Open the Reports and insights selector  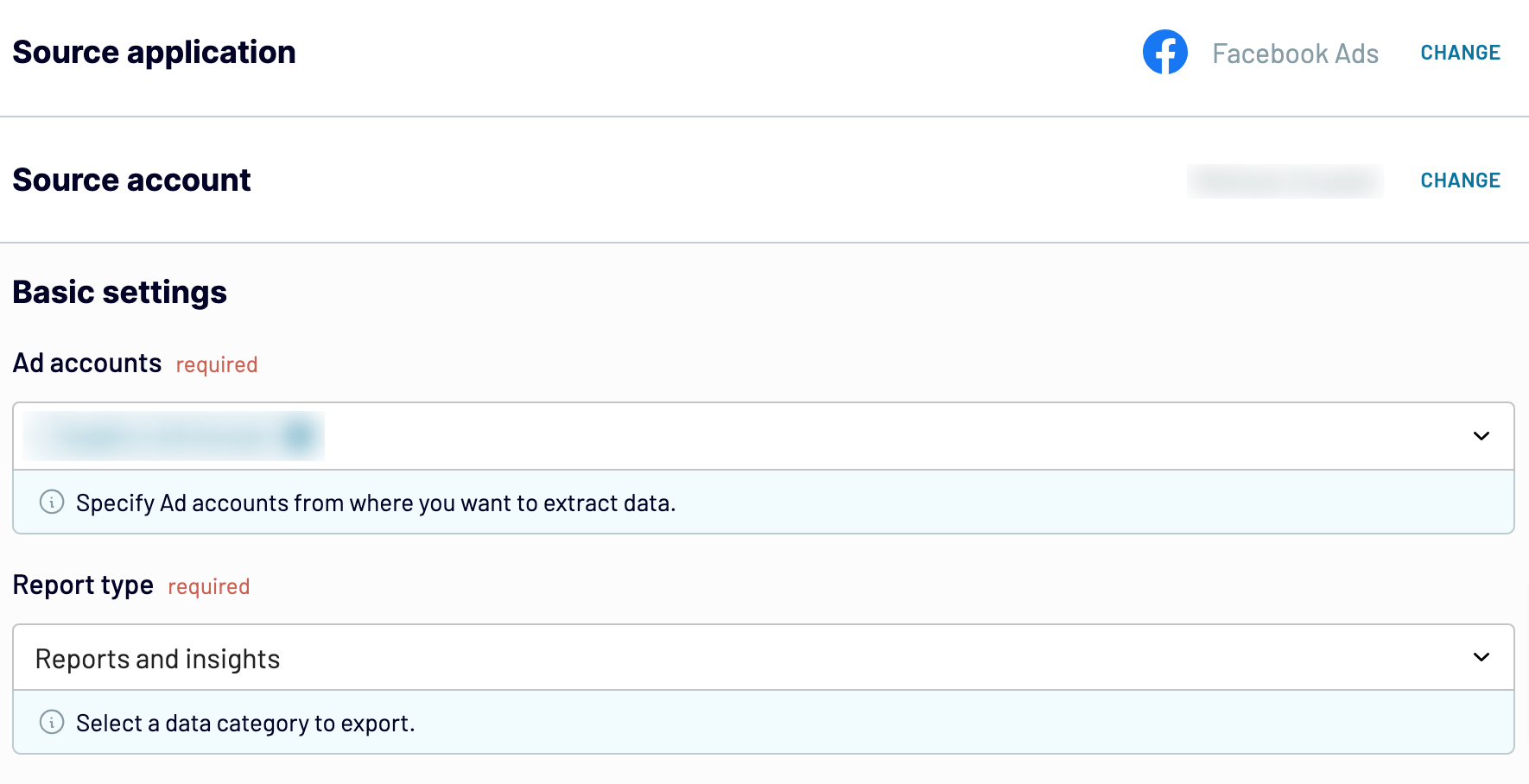pyautogui.click(x=764, y=657)
